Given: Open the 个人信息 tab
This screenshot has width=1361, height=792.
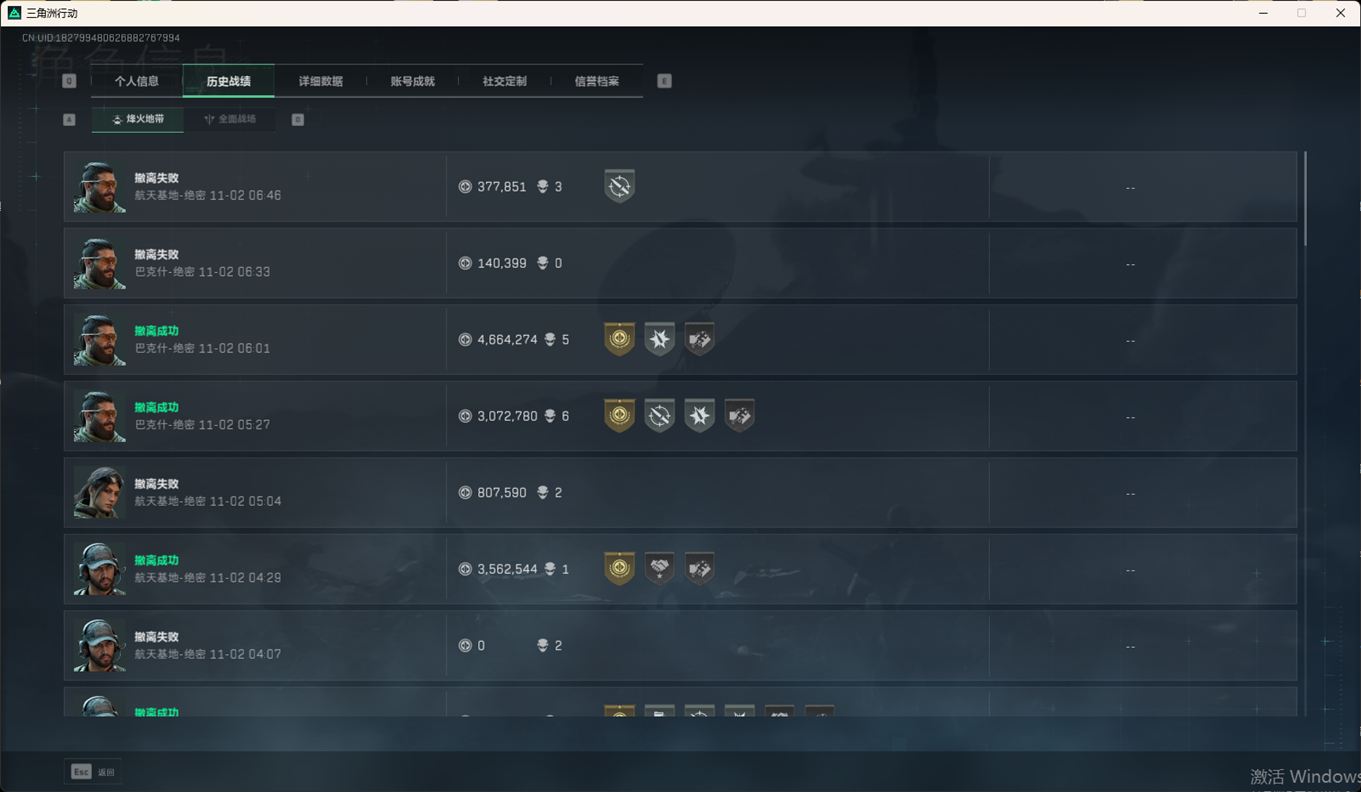Looking at the screenshot, I should (137, 81).
